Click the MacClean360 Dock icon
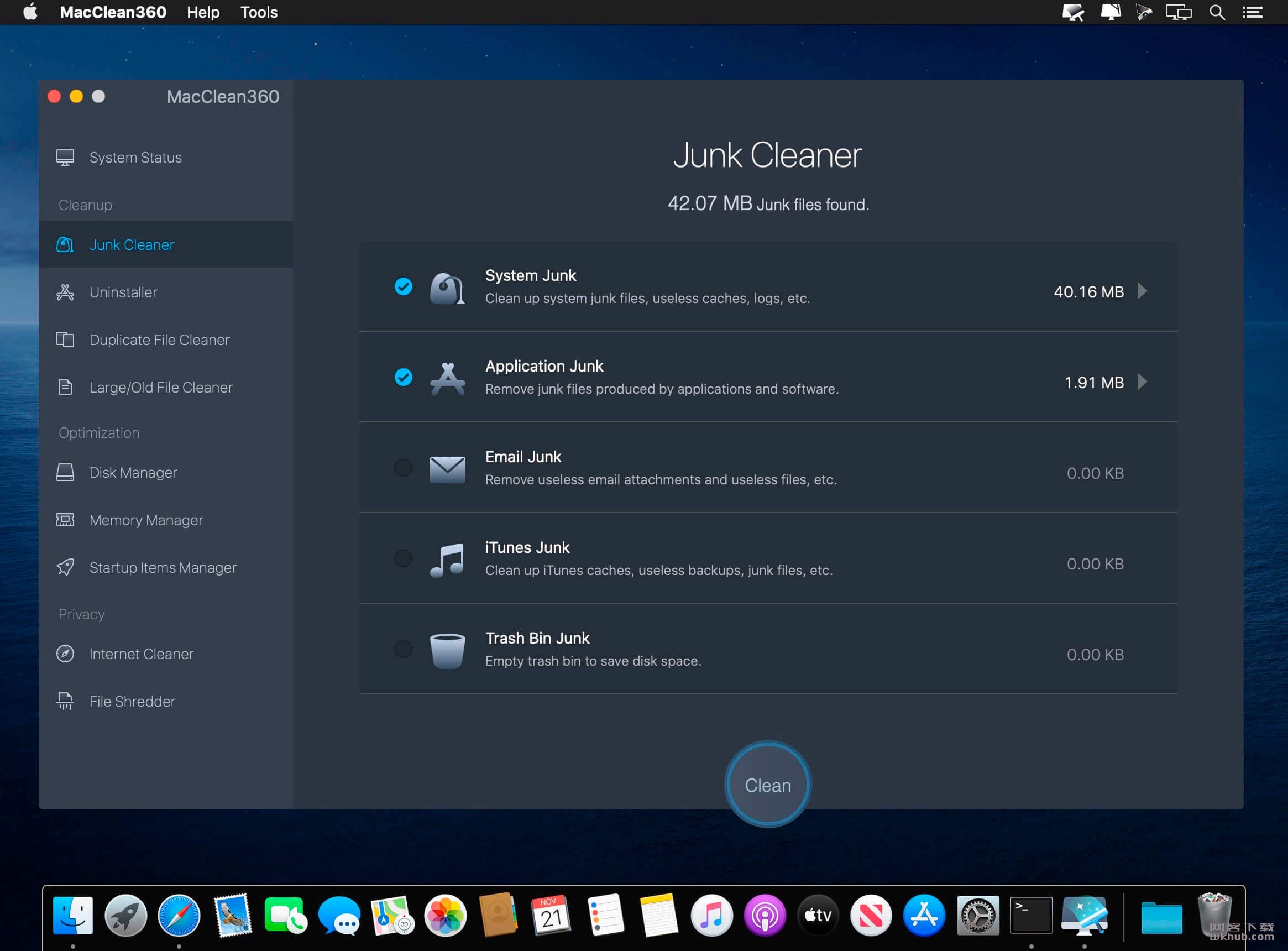This screenshot has height=951, width=1288. pyautogui.click(x=1085, y=915)
